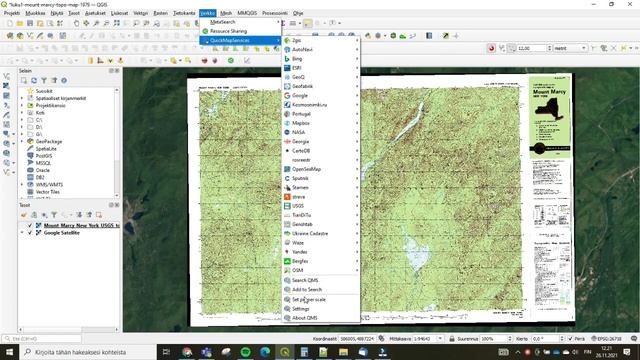The image size is (640, 360).
Task: Click the filter legend icon in Tasot panel
Action: (x=54, y=215)
